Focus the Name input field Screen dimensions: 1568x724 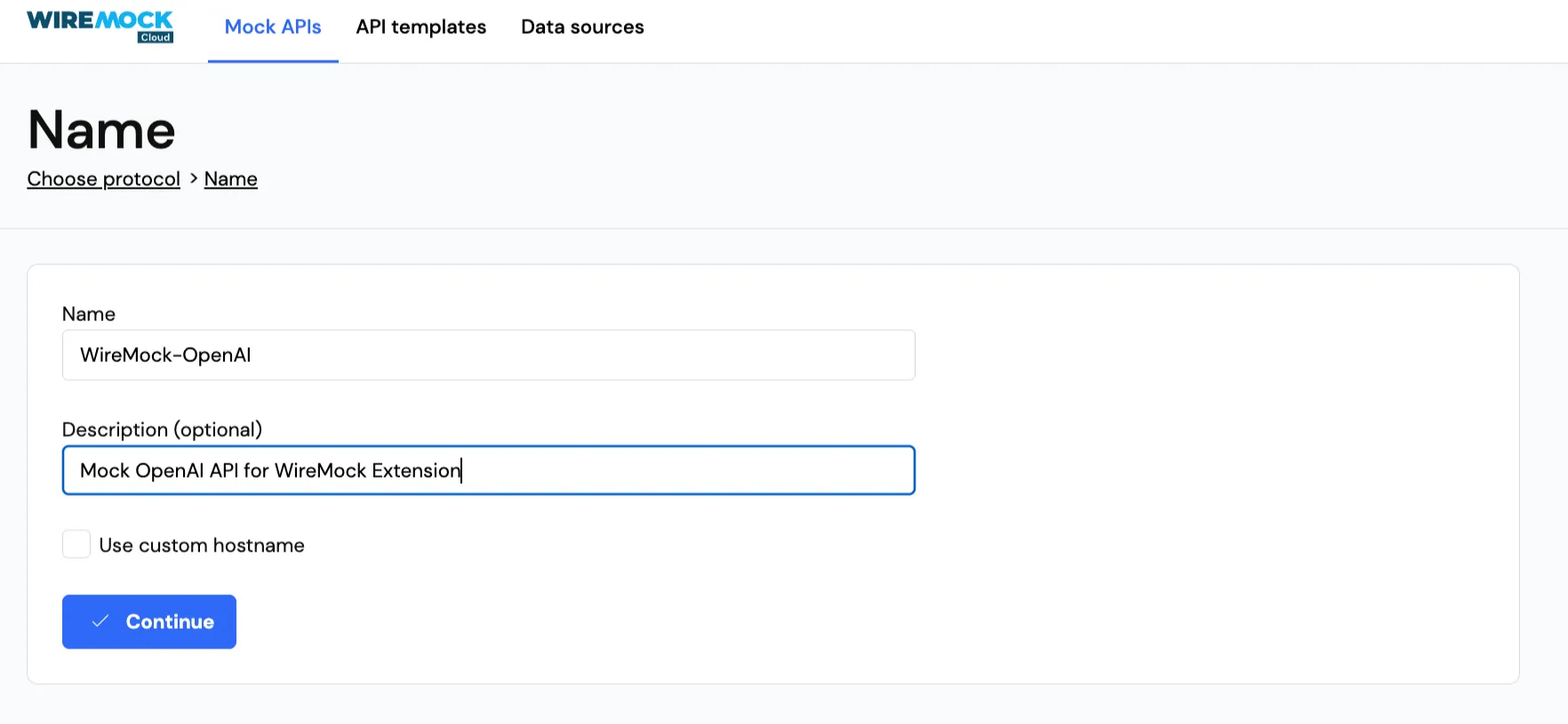[x=488, y=355]
